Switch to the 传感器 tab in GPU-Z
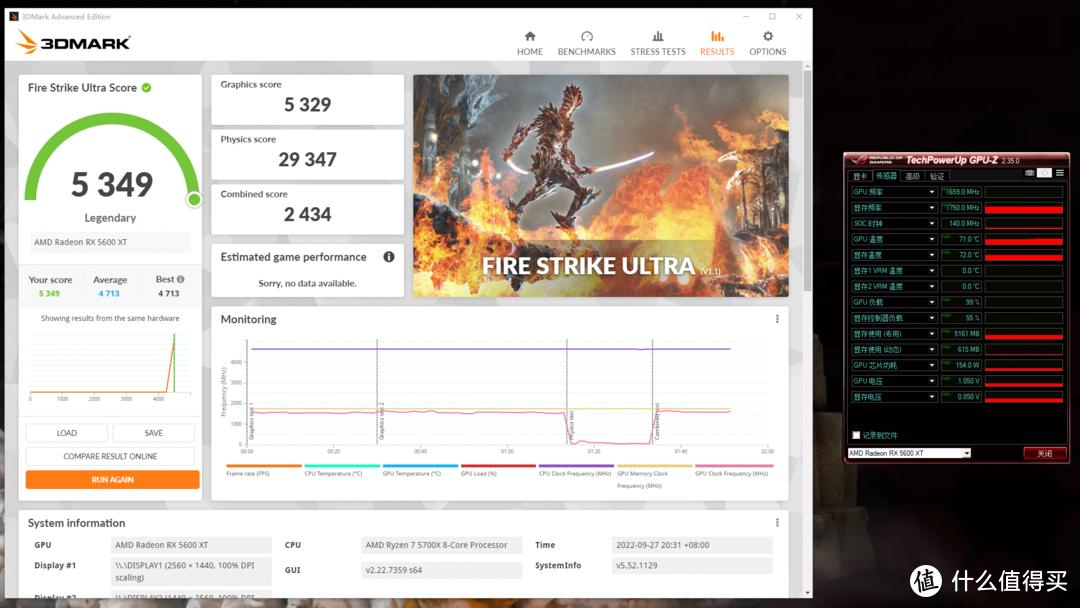The height and width of the screenshot is (608, 1080). tap(886, 176)
